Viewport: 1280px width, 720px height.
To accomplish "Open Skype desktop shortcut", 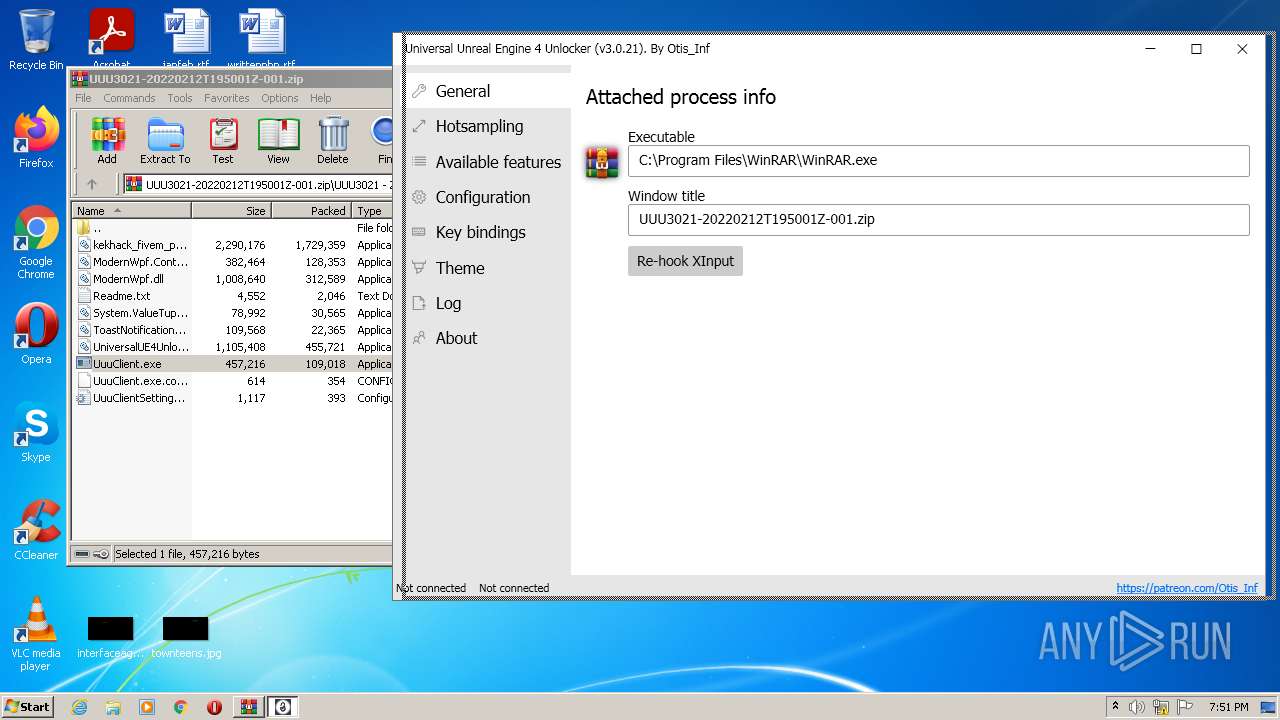I will click(36, 432).
